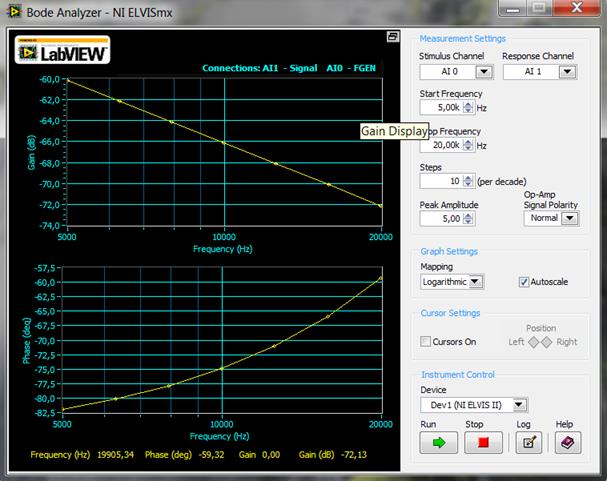Viewport: 607px width, 481px height.
Task: Toggle the Autoscale checkbox
Action: pos(523,282)
